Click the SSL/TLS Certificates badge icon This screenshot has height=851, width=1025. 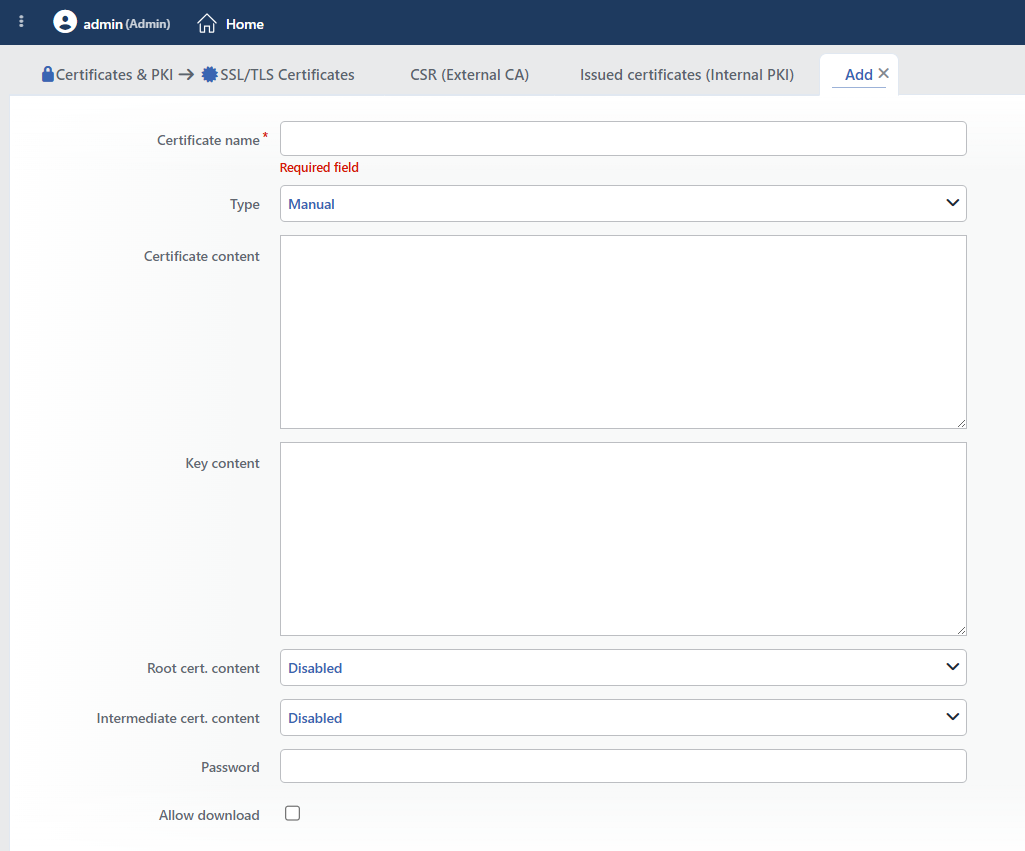point(209,75)
